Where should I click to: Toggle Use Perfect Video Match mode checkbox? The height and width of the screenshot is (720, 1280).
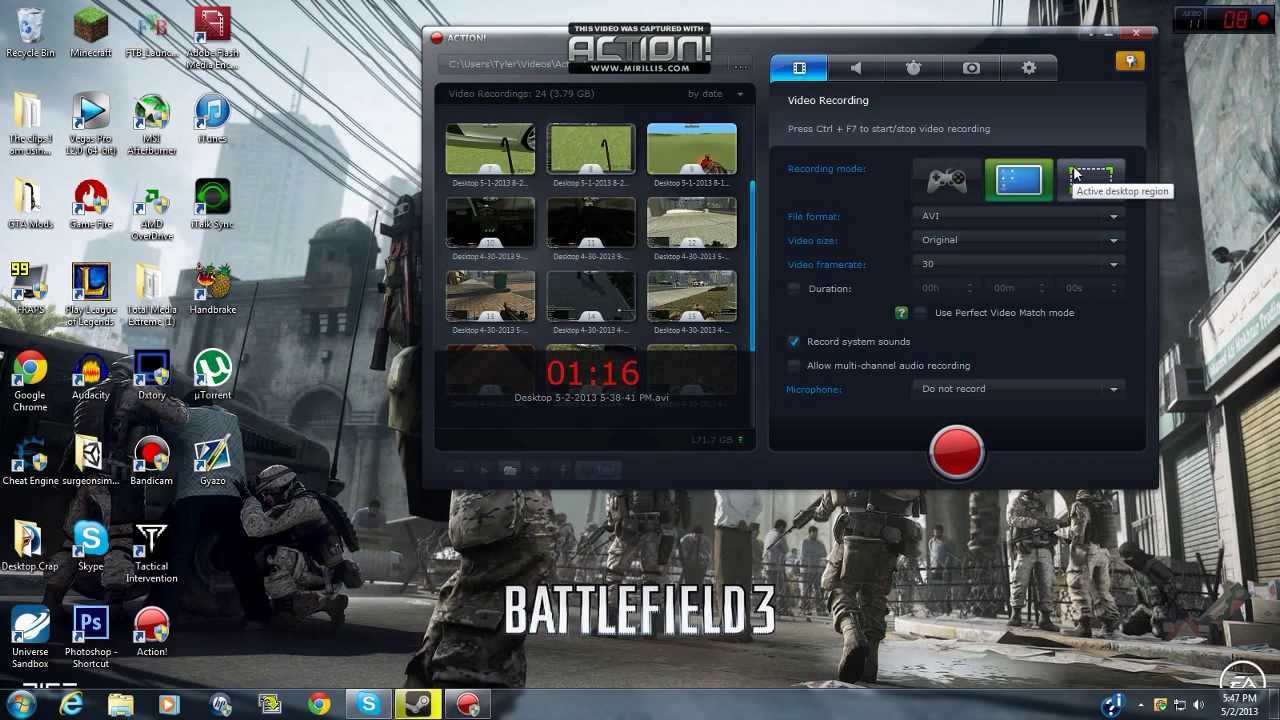click(920, 313)
